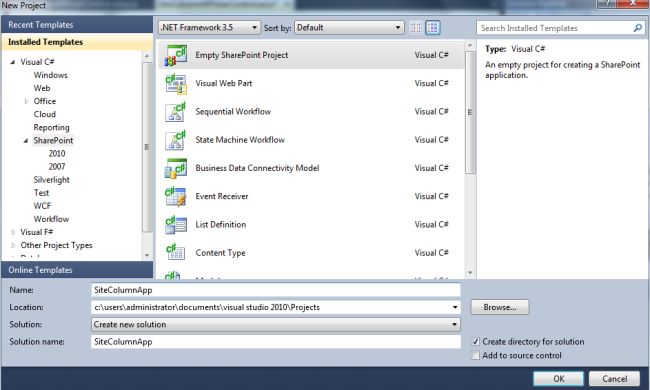Screen dimensions: 650x390
Task: Select the Test tree item
Action: [x=41, y=193]
